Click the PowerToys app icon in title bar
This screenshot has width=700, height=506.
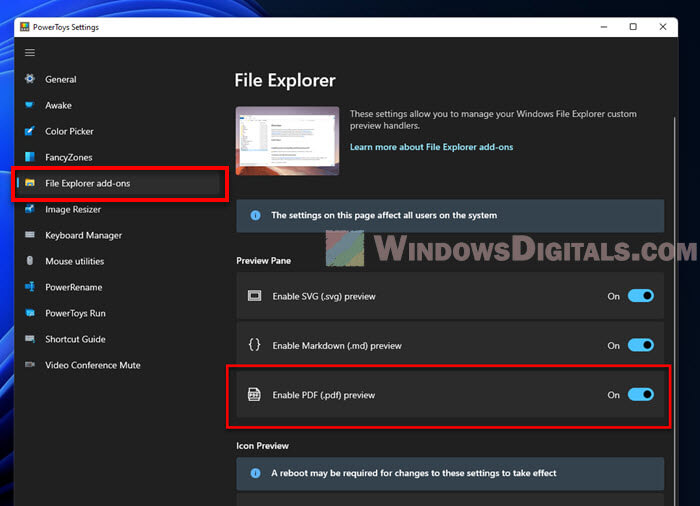[25, 27]
